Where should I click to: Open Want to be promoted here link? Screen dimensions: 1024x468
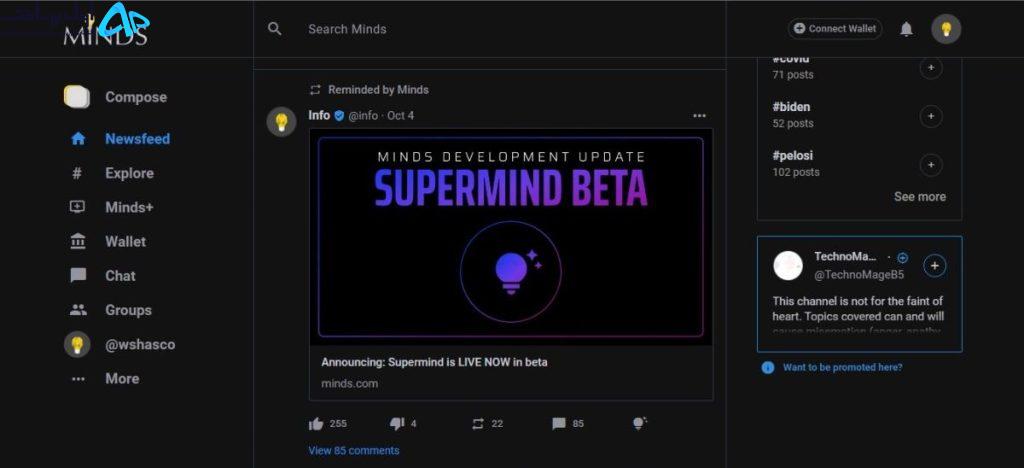pyautogui.click(x=842, y=367)
